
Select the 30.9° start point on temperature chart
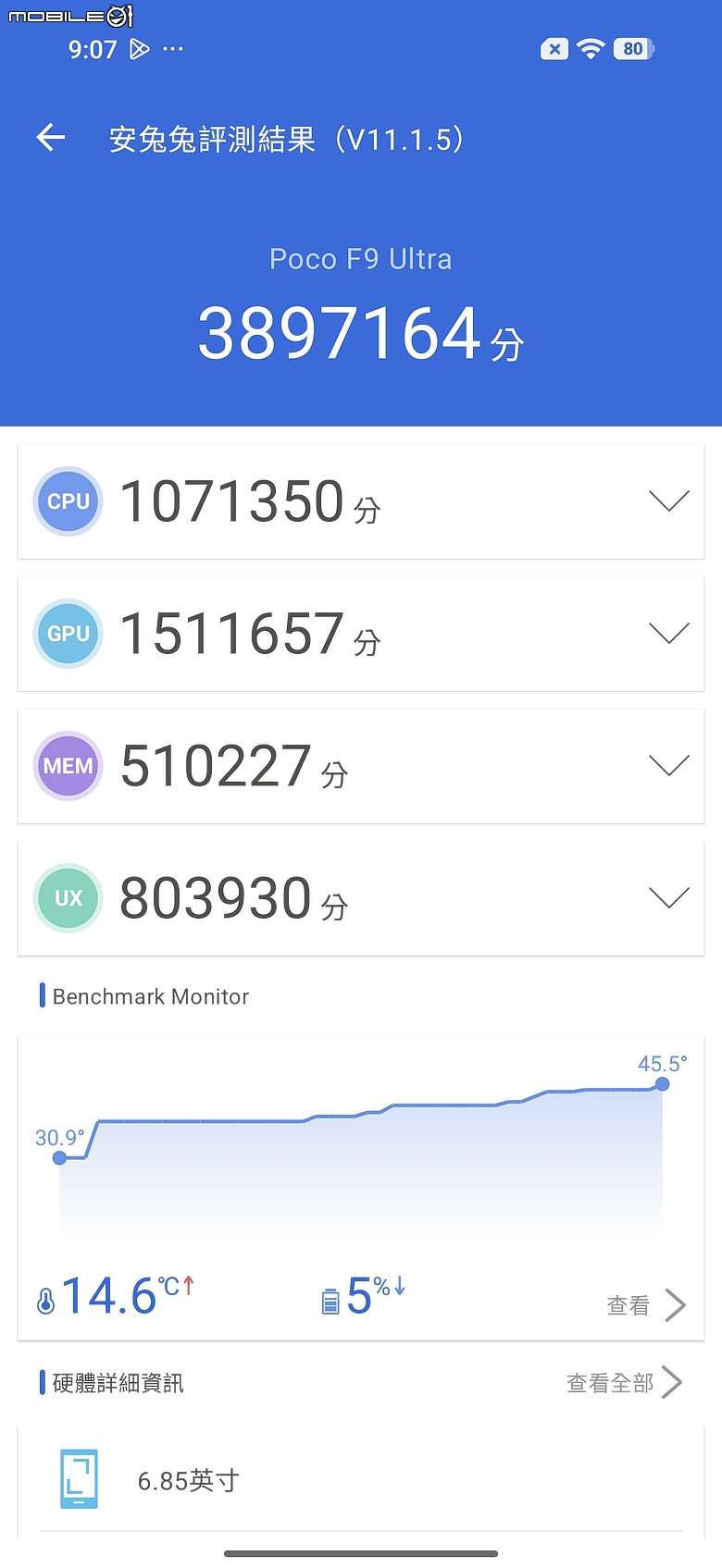click(60, 1158)
